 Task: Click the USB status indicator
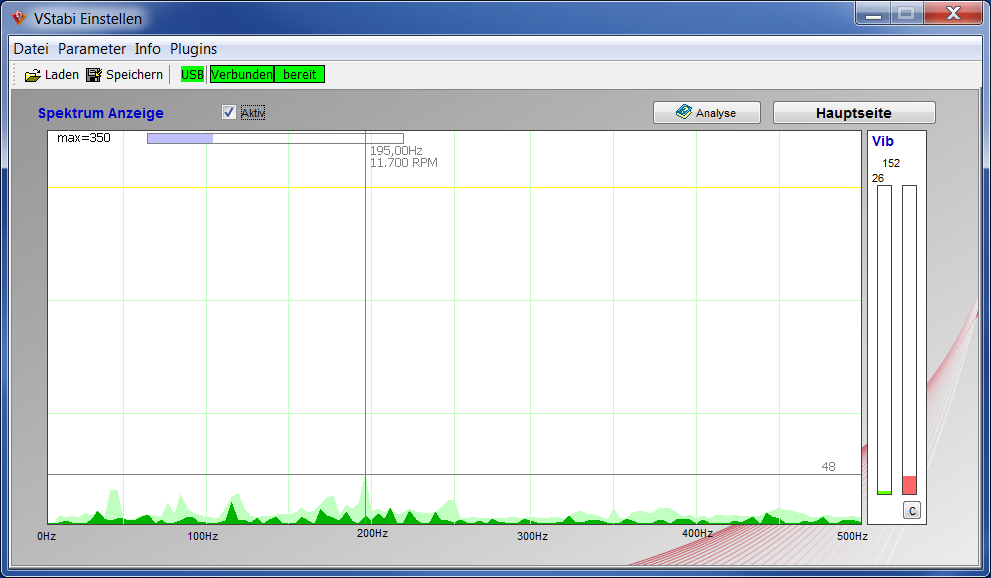pyautogui.click(x=192, y=75)
